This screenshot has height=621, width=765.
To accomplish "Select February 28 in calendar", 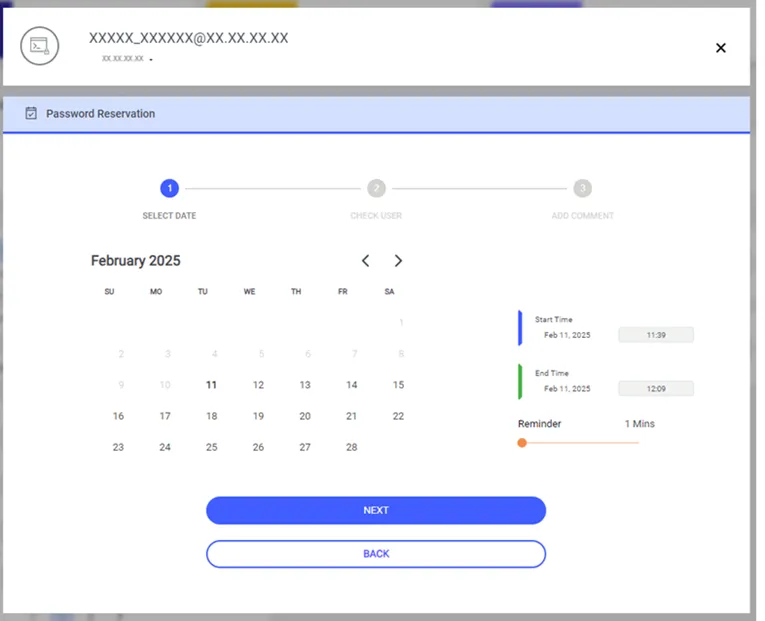I will (352, 447).
